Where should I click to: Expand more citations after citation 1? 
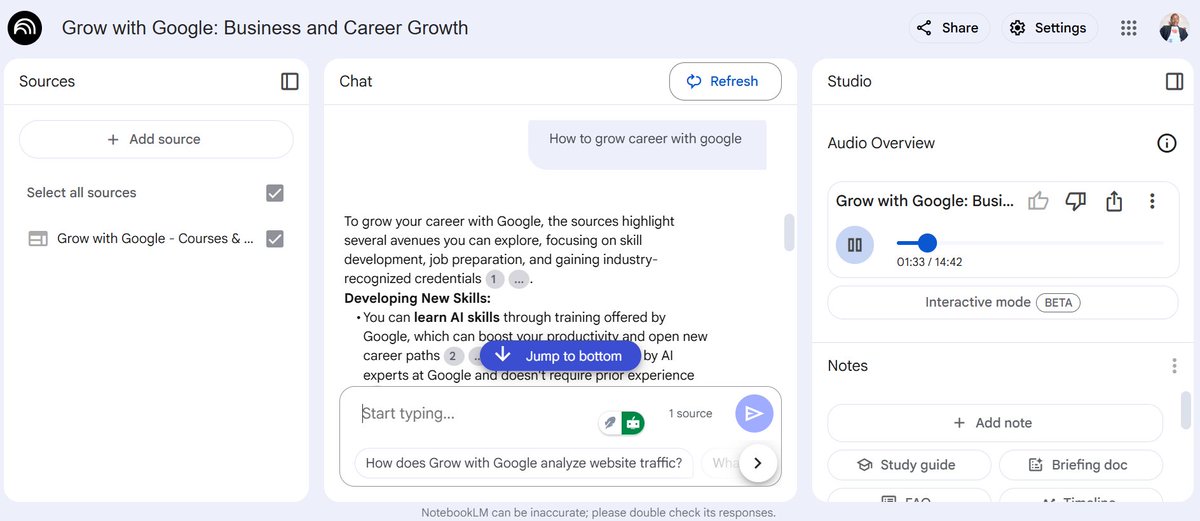point(519,279)
